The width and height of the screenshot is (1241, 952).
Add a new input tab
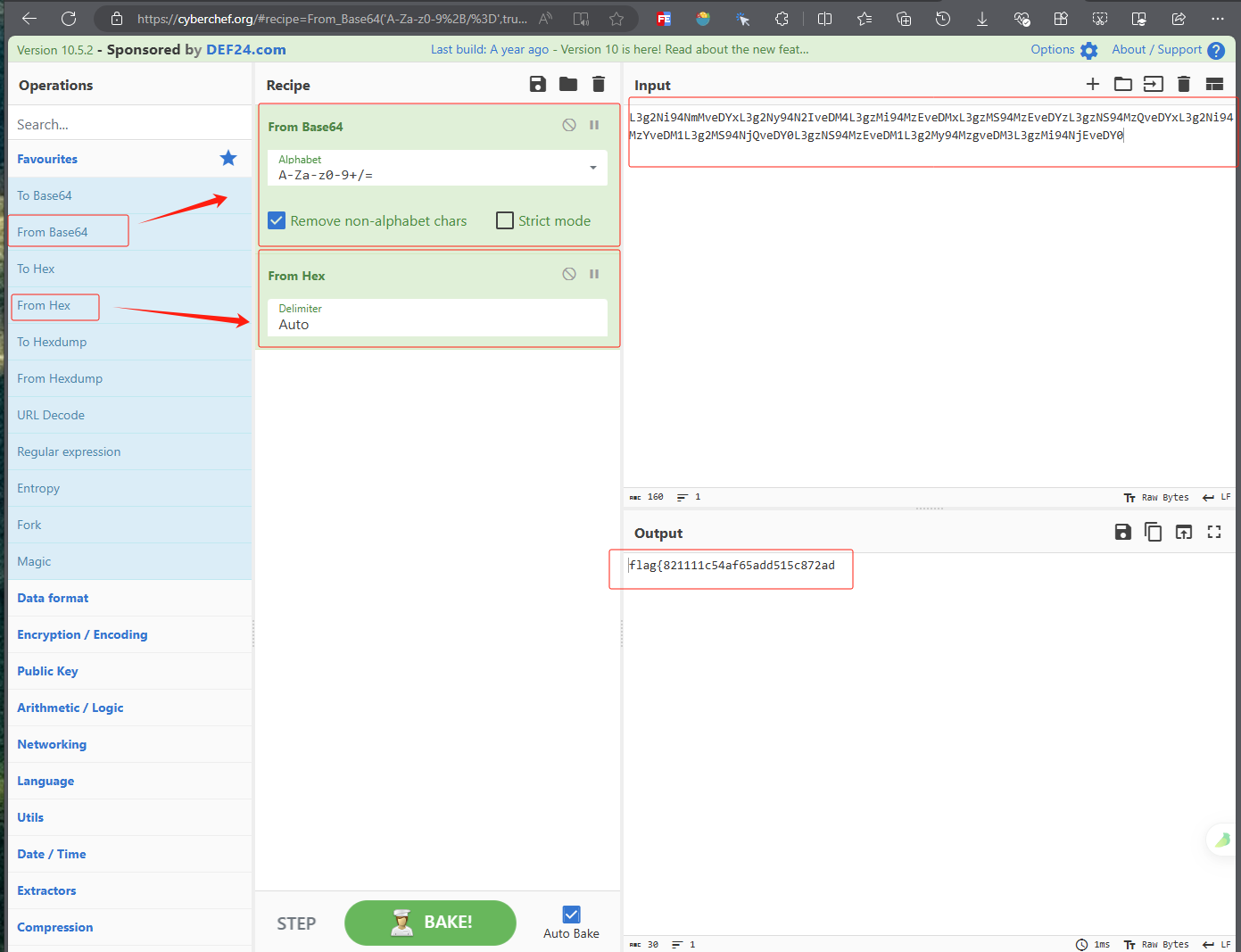tap(1093, 84)
